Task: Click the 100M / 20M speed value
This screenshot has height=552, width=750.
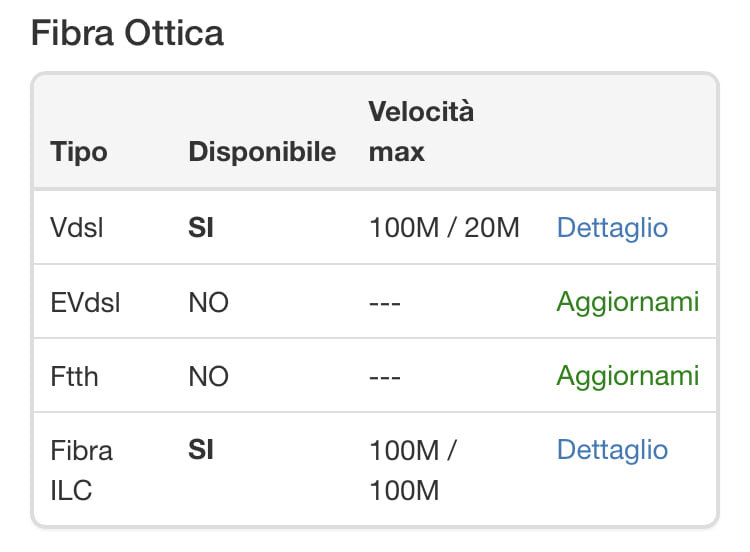Action: click(x=444, y=228)
